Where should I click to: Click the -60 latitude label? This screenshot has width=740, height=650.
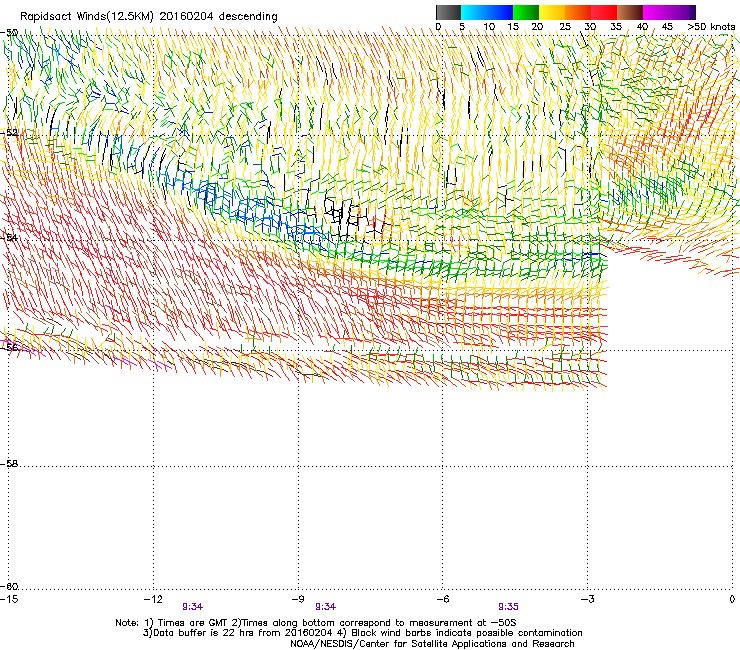point(9,586)
